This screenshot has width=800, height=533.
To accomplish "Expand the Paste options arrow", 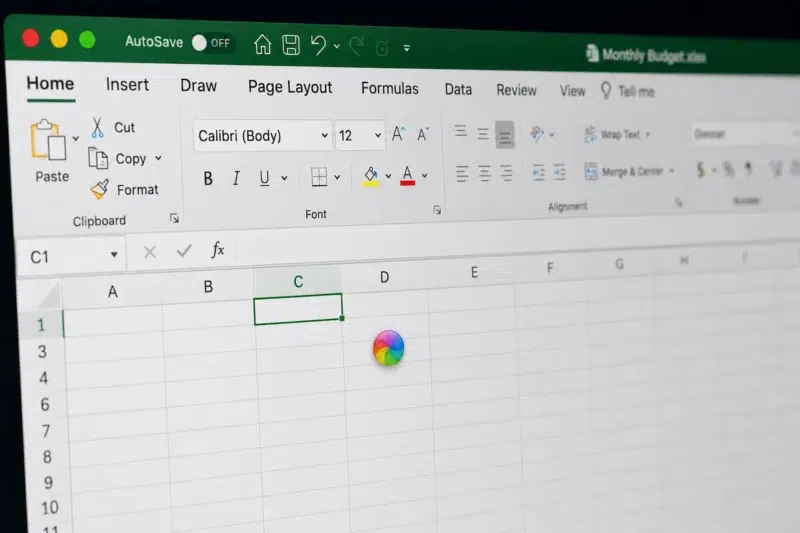I will (76, 138).
